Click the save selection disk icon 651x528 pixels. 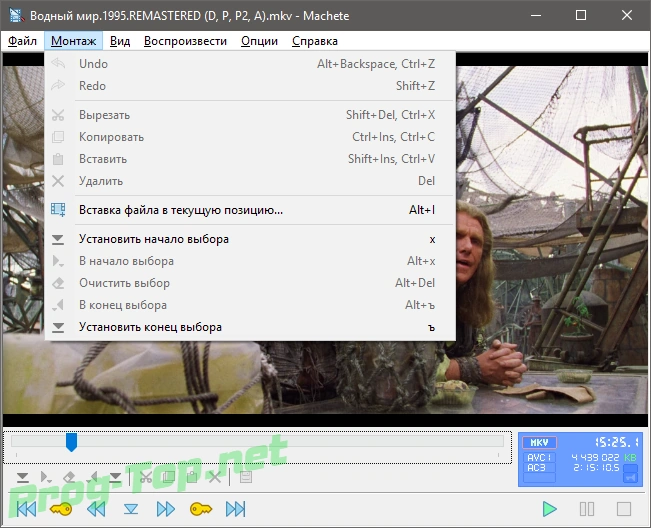[246, 477]
